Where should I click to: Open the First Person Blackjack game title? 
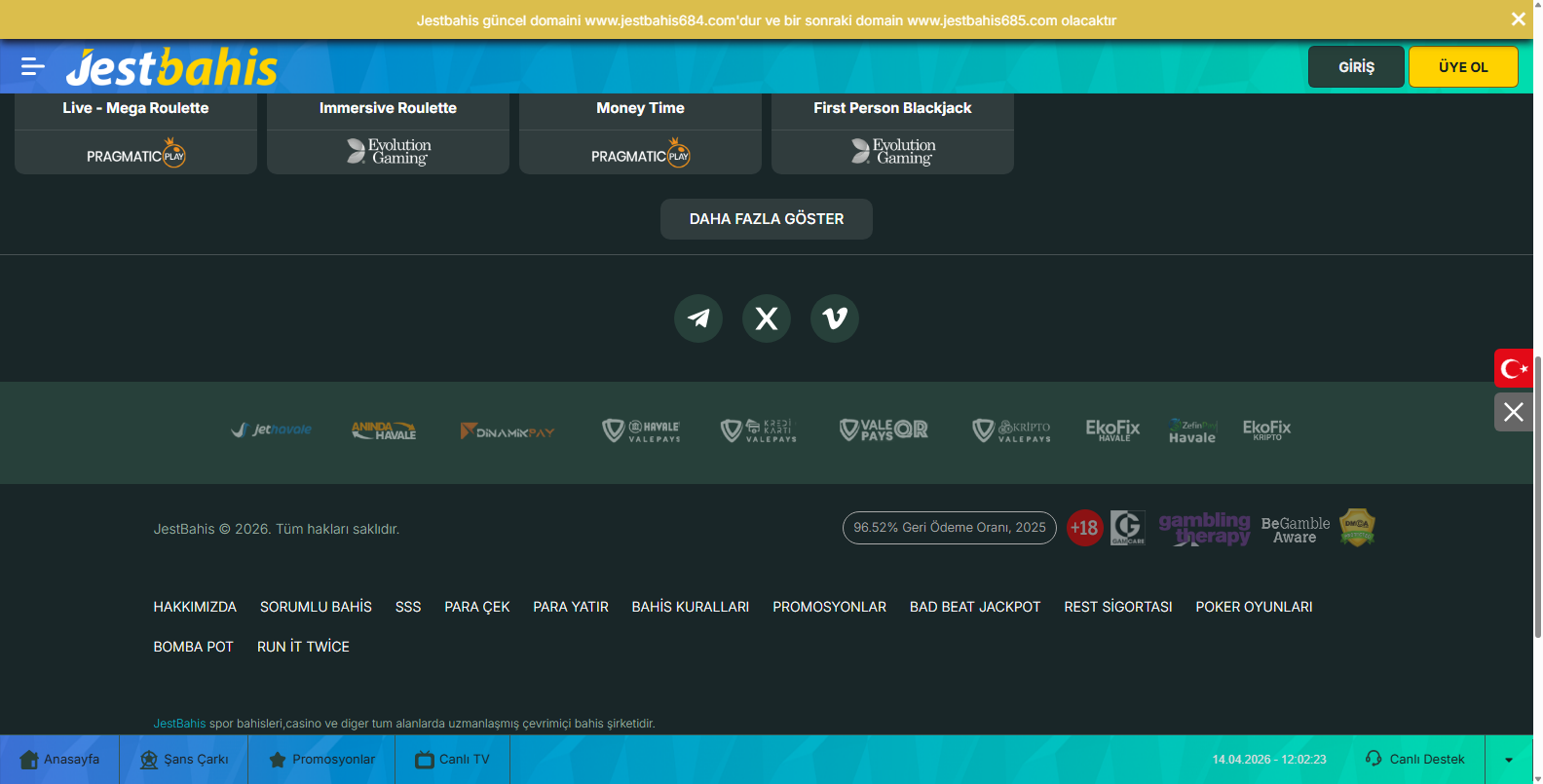point(892,108)
